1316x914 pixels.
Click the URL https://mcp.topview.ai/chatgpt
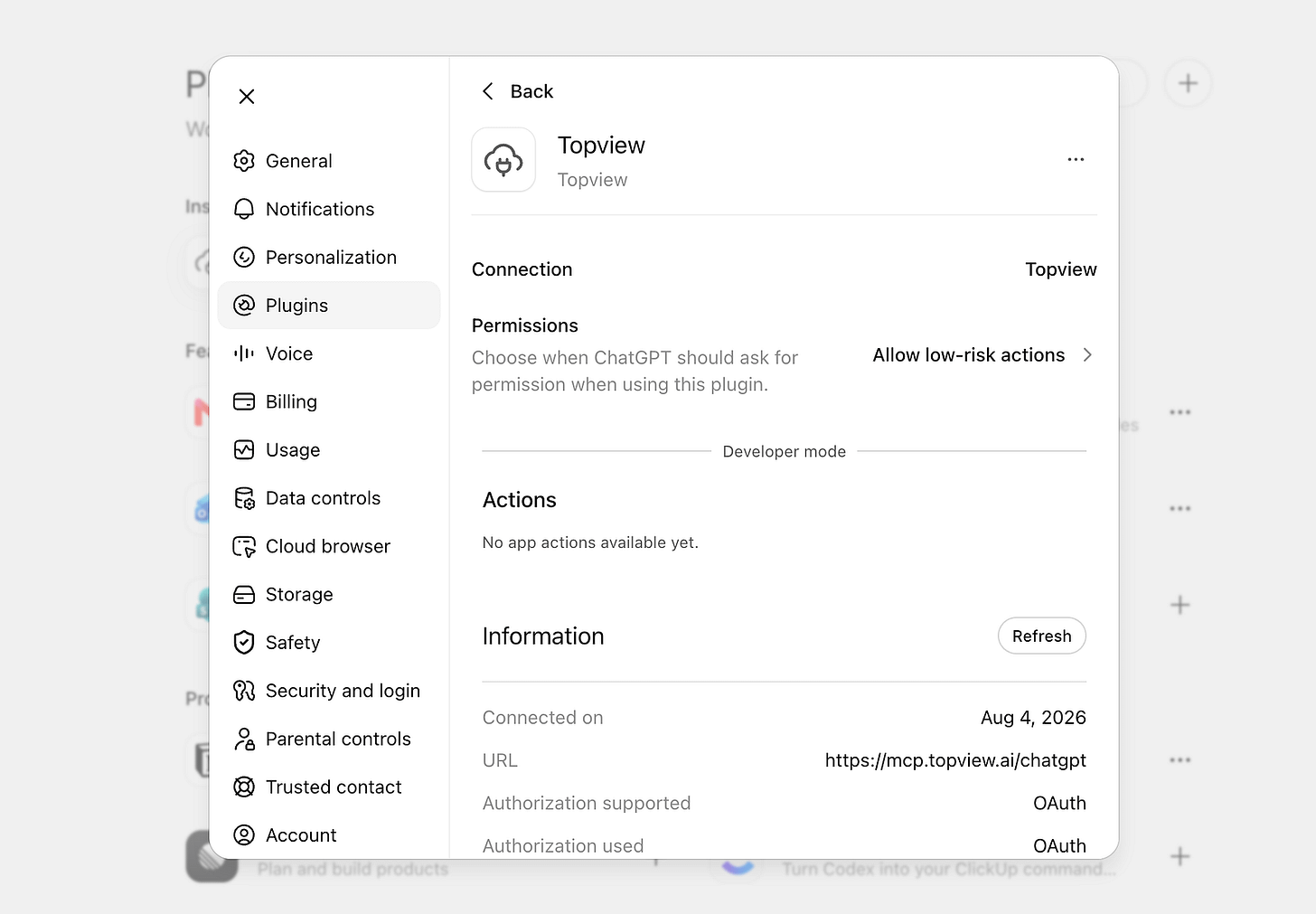955,760
